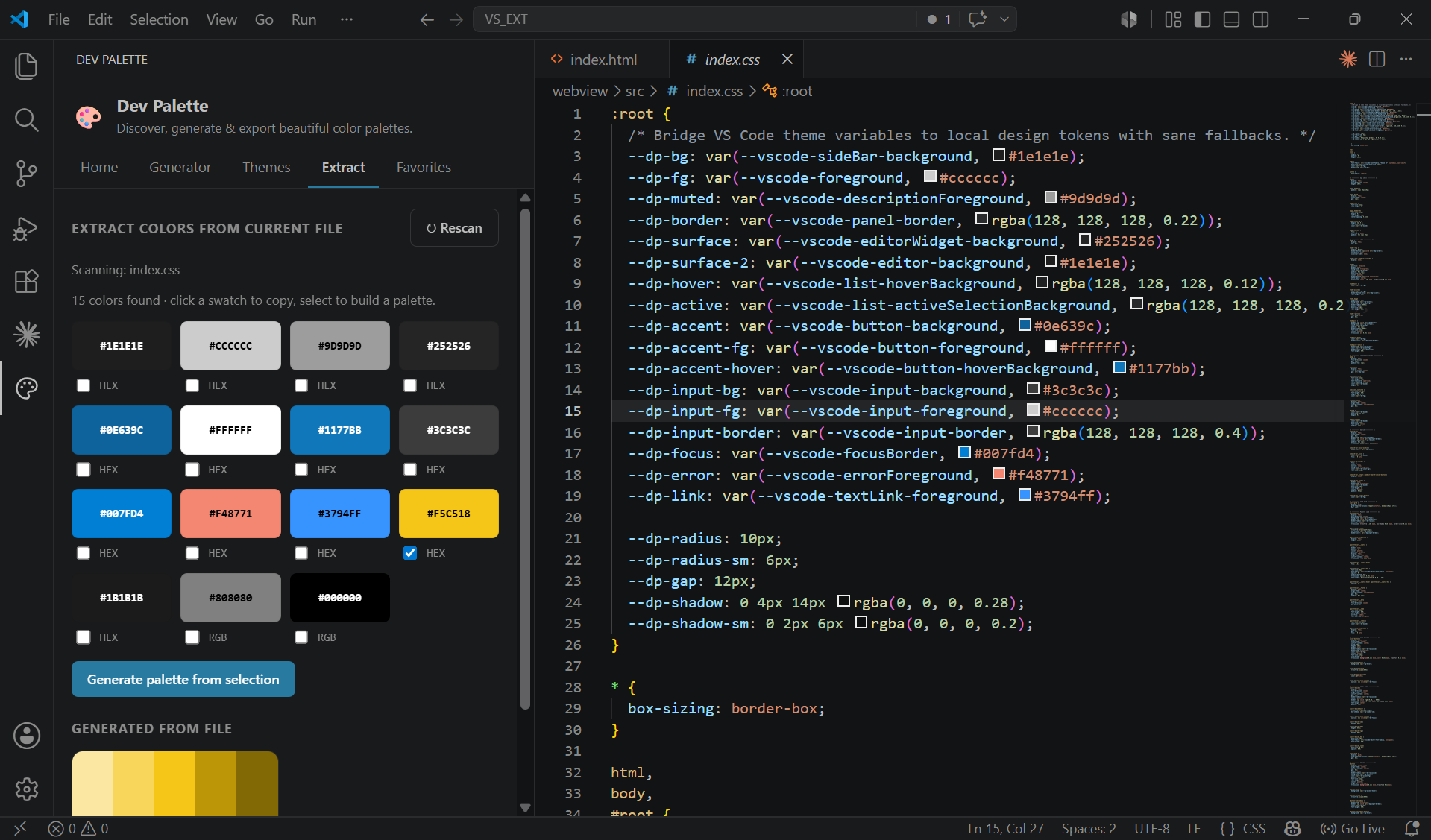Check the HEX box under #CCCCCC
The width and height of the screenshot is (1431, 840).
(192, 385)
